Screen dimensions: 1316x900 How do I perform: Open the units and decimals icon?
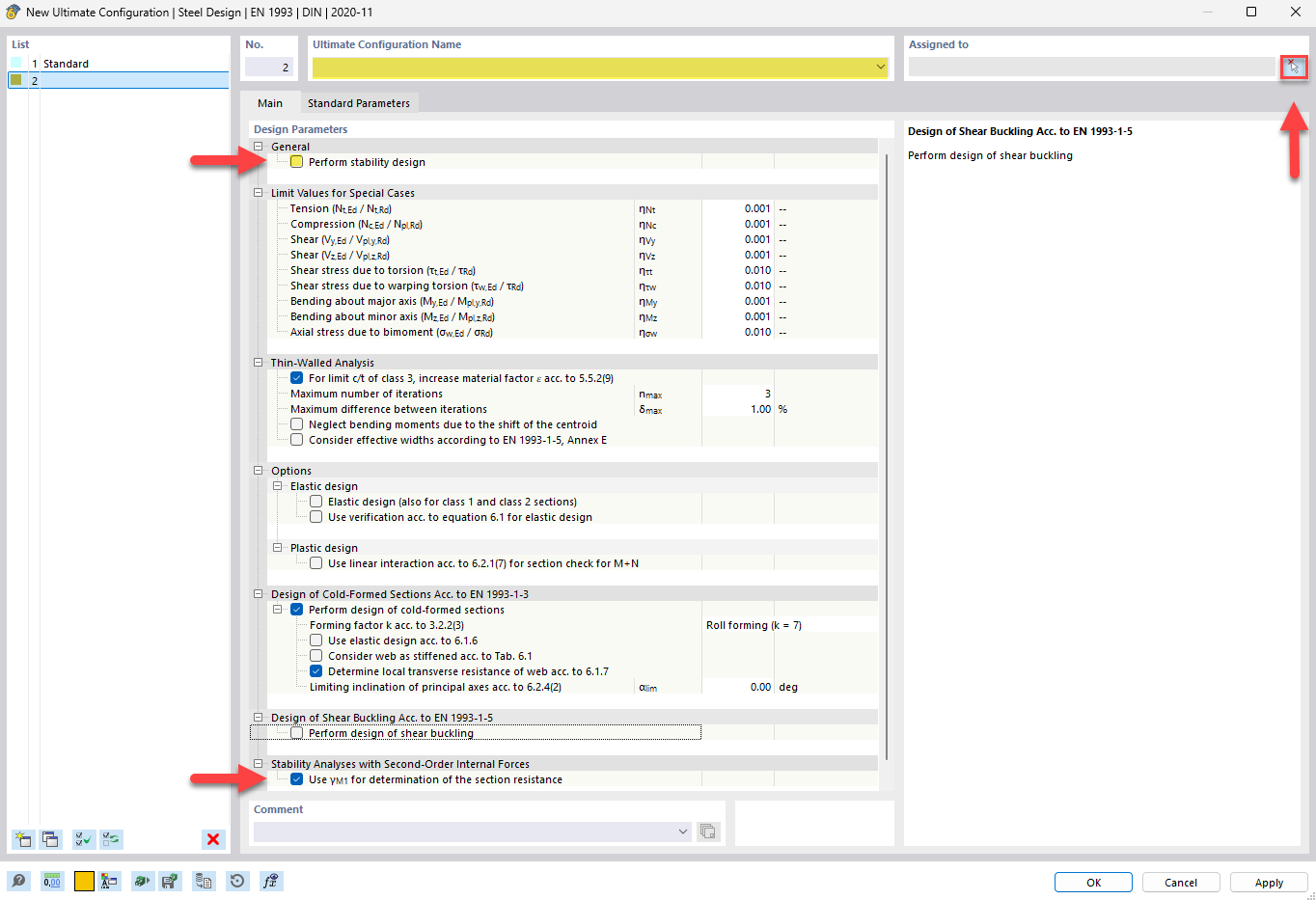coord(52,881)
